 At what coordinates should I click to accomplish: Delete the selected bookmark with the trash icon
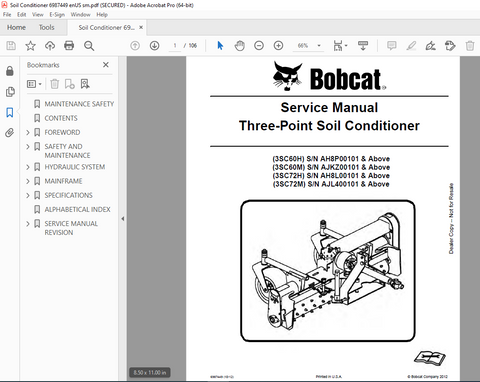[x=55, y=84]
